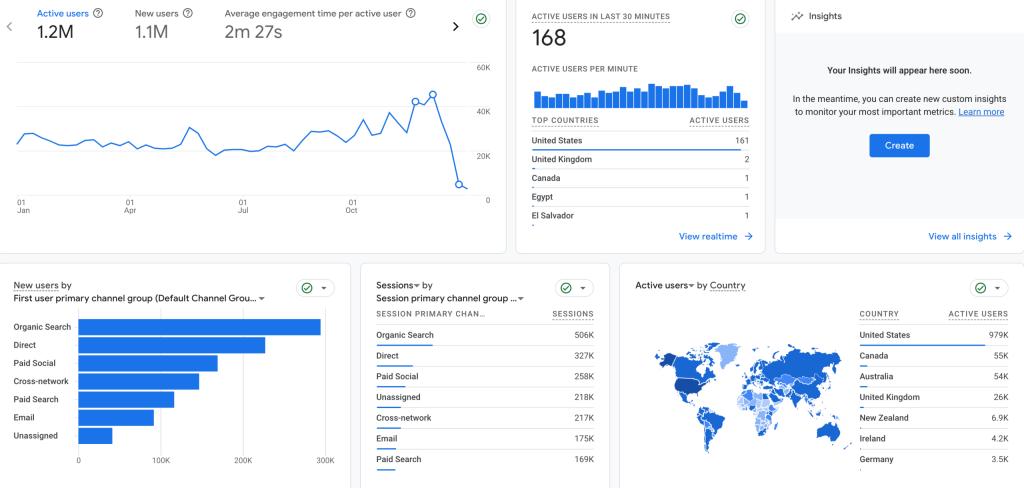Screen dimensions: 1024x488
Task: Click the Country dimension link
Action: tap(728, 285)
